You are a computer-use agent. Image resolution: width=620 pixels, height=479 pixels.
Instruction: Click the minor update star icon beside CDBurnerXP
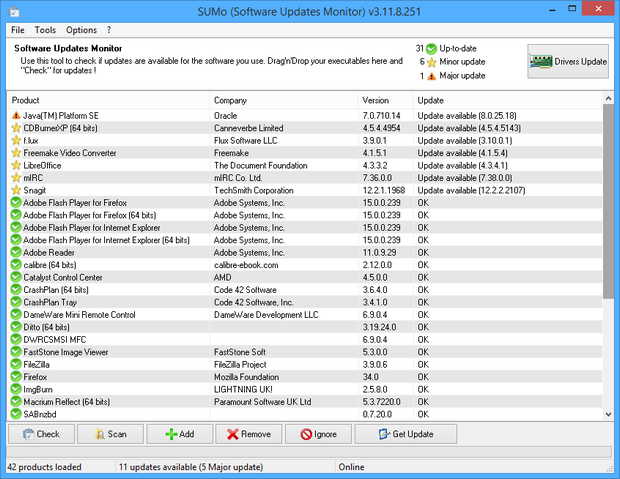(x=16, y=128)
